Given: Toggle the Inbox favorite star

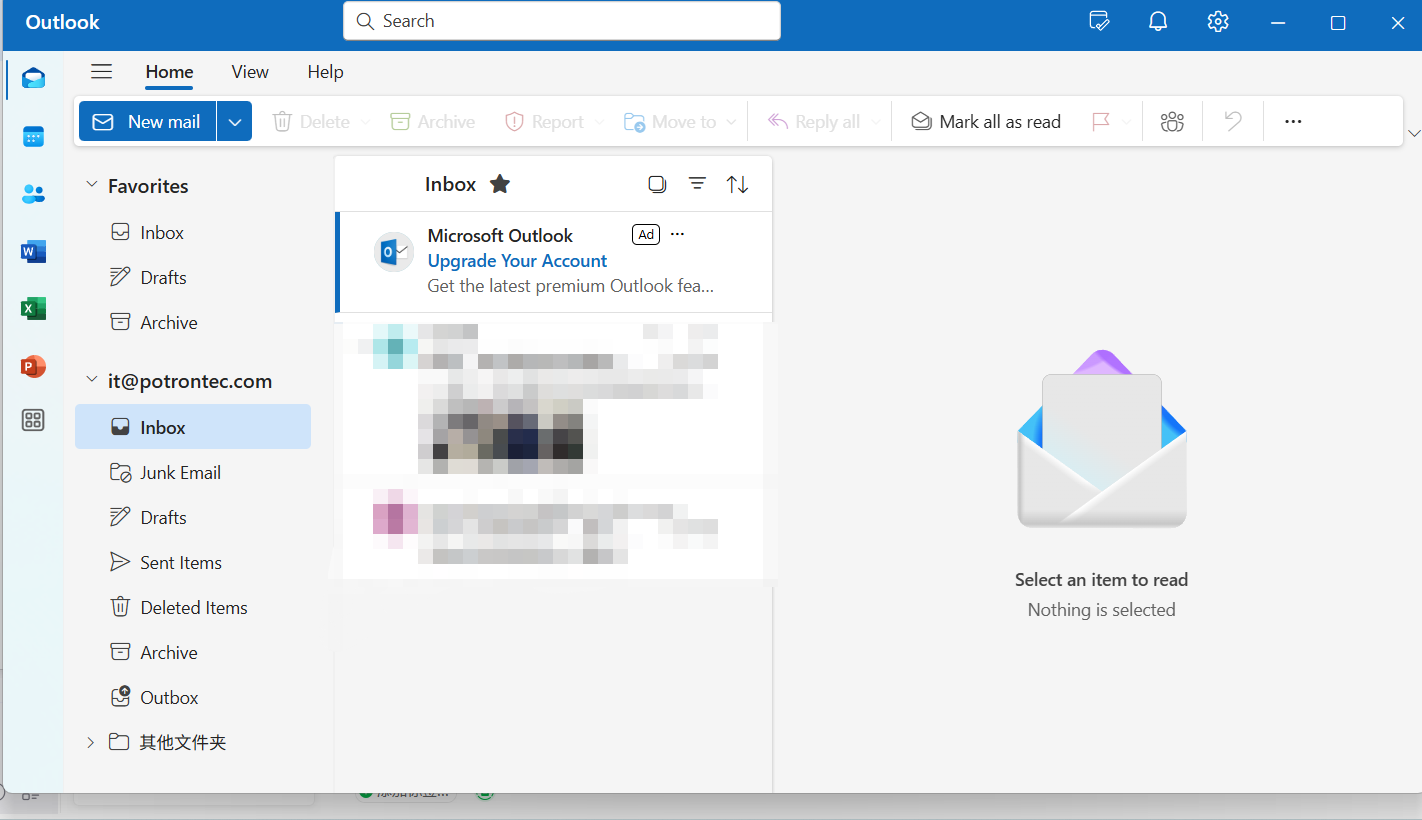Looking at the screenshot, I should 500,184.
